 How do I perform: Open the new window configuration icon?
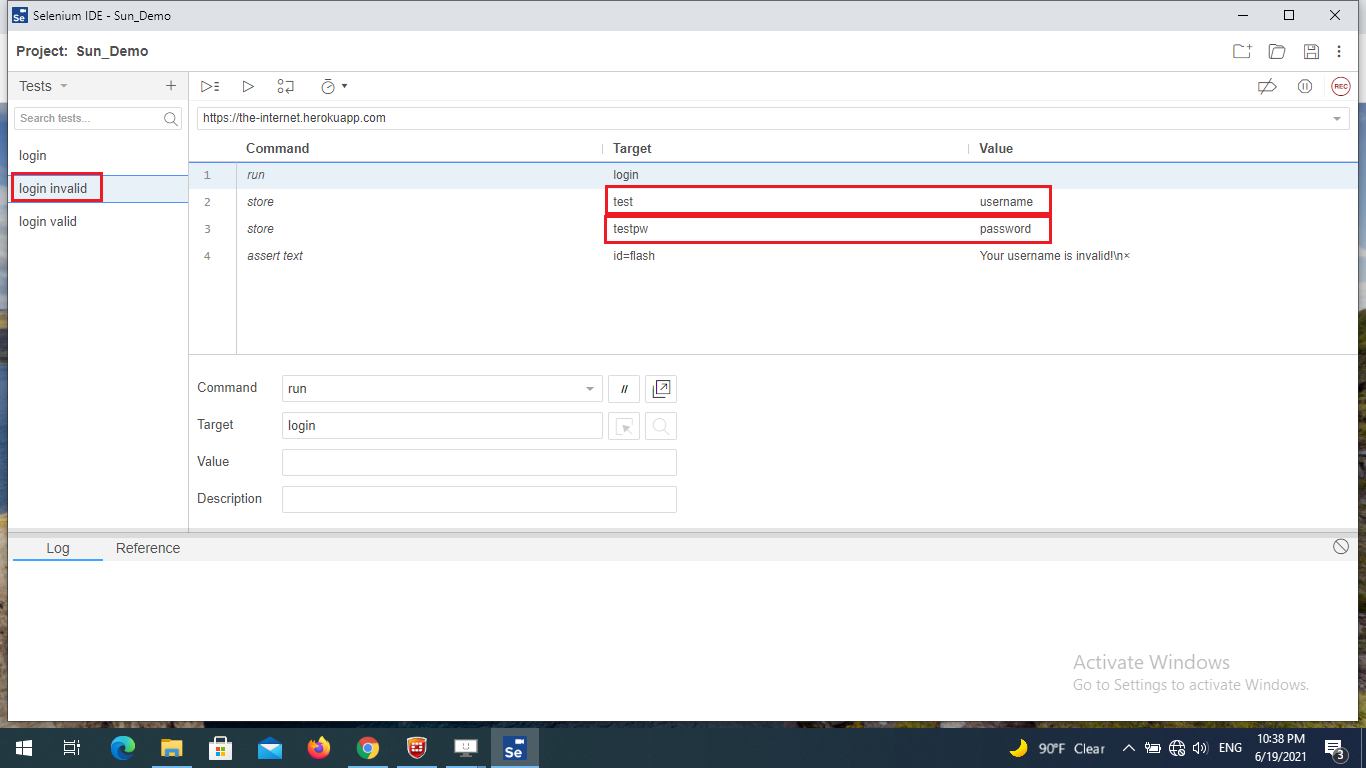coord(661,388)
